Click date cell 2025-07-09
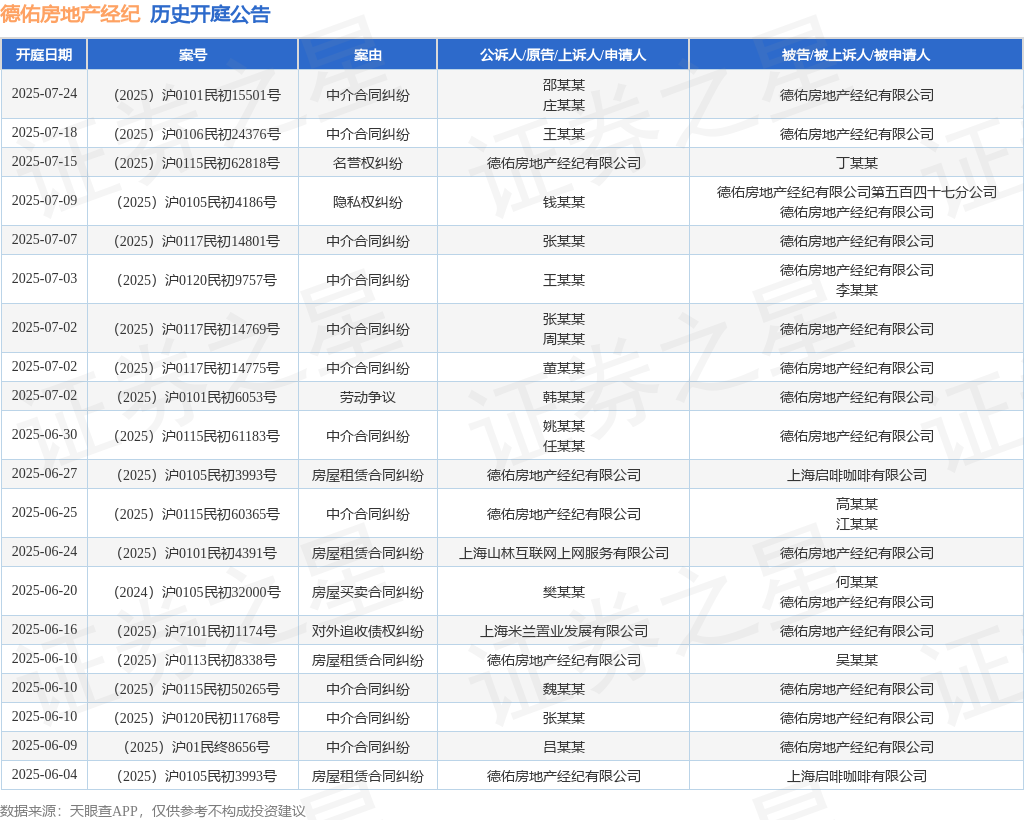The height and width of the screenshot is (820, 1024). (x=44, y=200)
